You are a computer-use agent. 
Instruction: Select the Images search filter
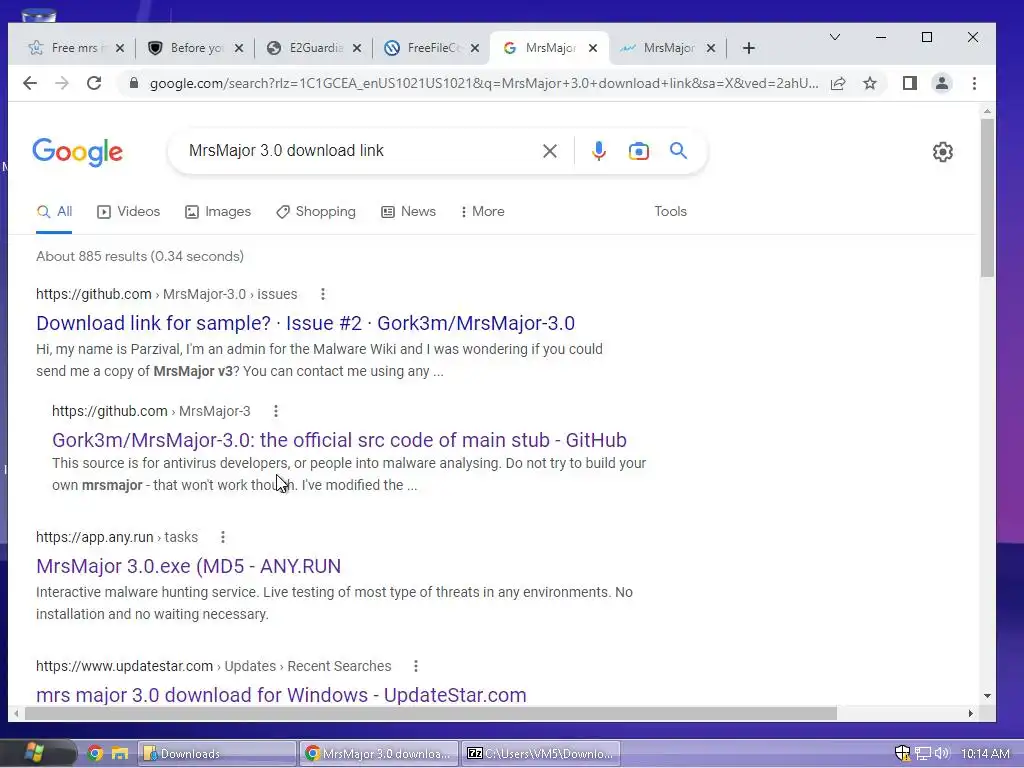coord(218,212)
